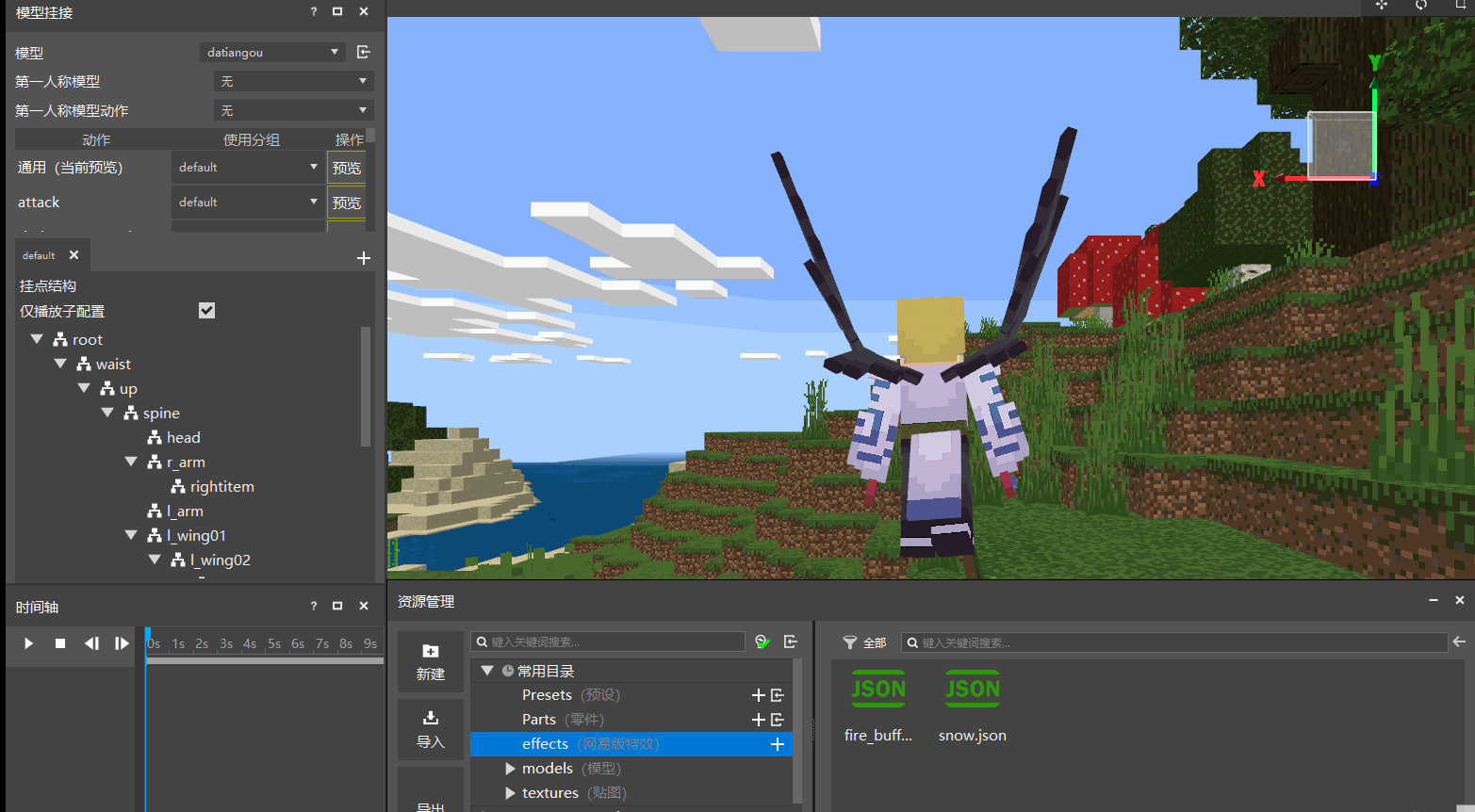1475x812 pixels.
Task: Focus the resource tree search field
Action: point(608,642)
